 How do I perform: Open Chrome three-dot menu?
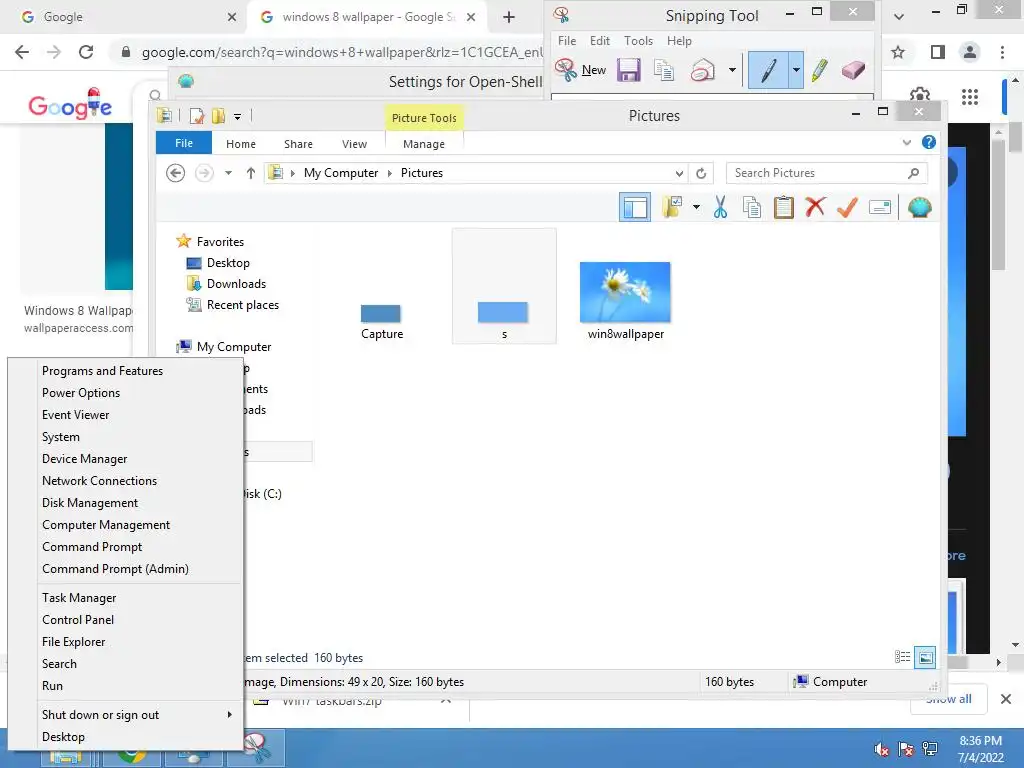(x=1002, y=52)
